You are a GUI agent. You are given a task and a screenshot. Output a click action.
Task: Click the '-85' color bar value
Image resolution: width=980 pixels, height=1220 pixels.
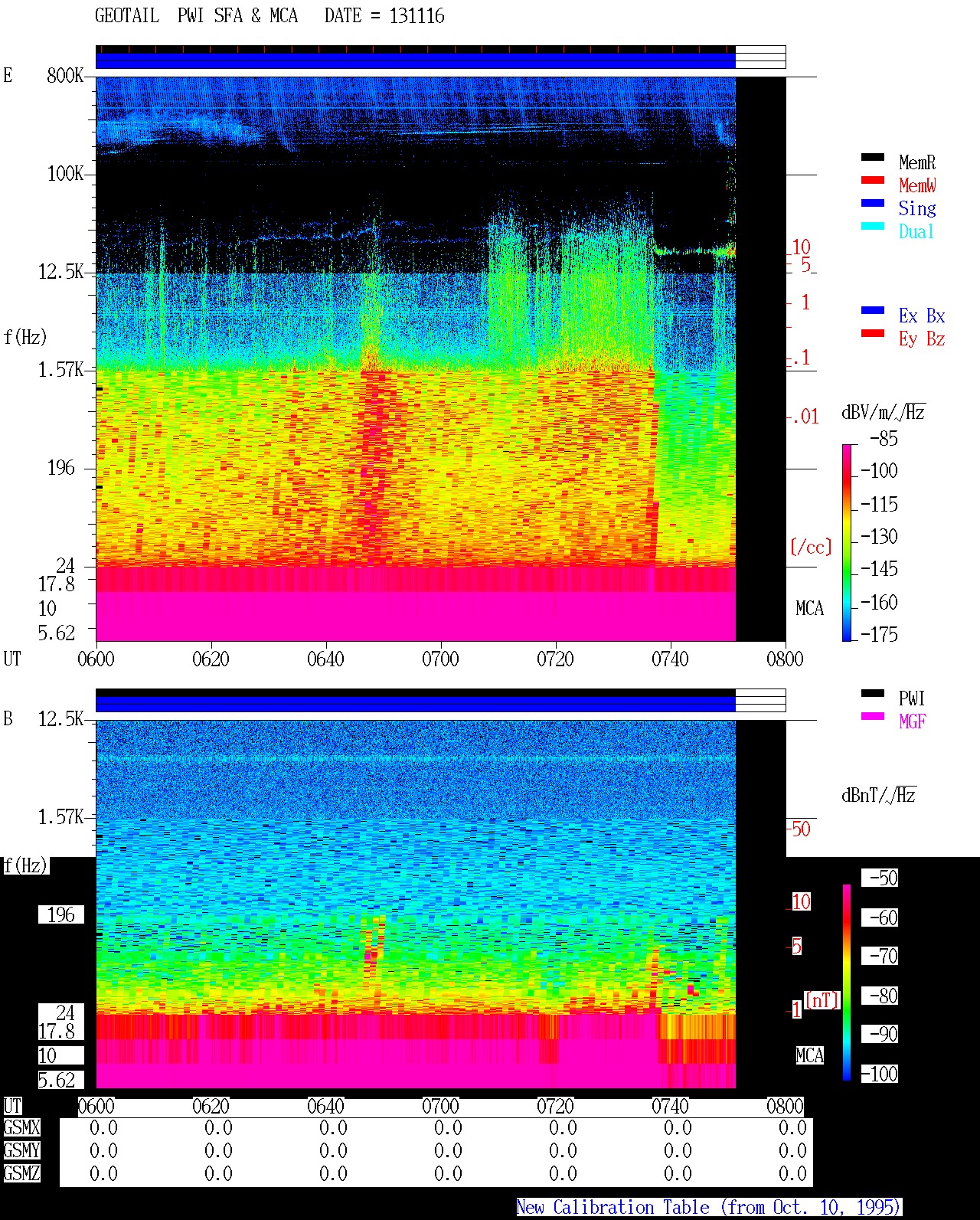[x=884, y=439]
